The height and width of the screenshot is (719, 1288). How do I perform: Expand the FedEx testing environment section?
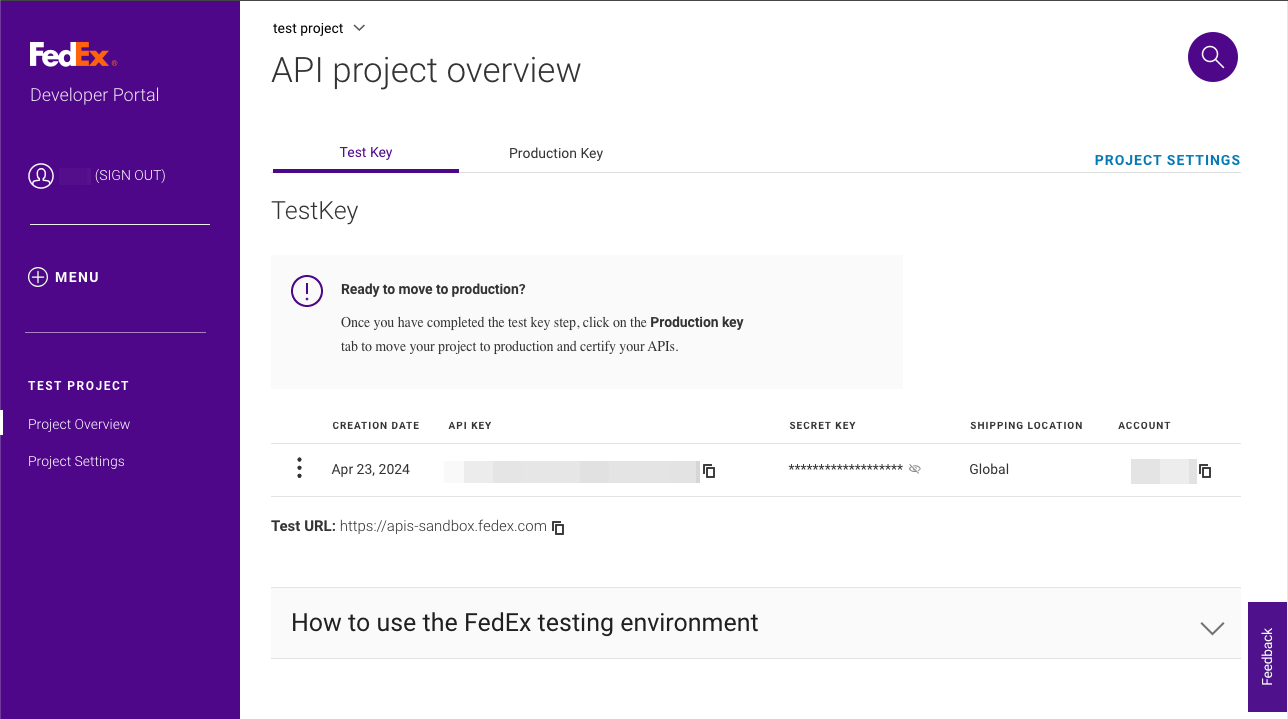[x=524, y=623]
